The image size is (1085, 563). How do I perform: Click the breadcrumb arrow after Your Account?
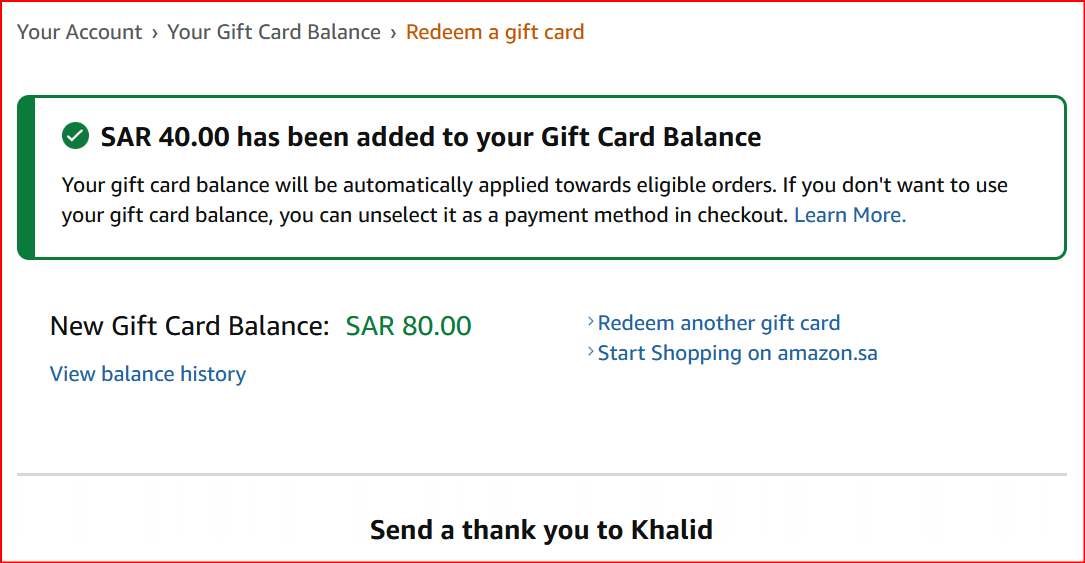[155, 33]
